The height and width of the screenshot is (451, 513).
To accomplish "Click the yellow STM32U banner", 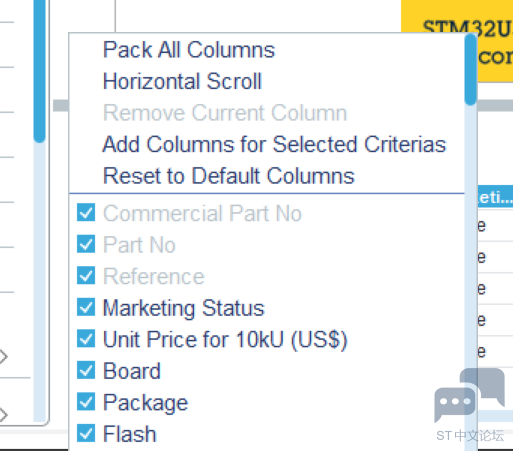I will [x=457, y=41].
